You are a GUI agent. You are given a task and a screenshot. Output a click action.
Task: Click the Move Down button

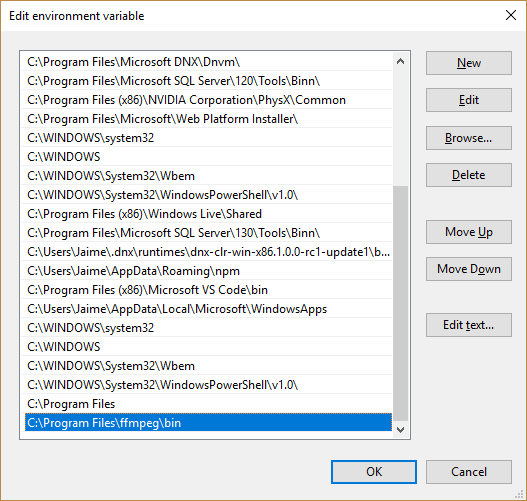tap(469, 269)
